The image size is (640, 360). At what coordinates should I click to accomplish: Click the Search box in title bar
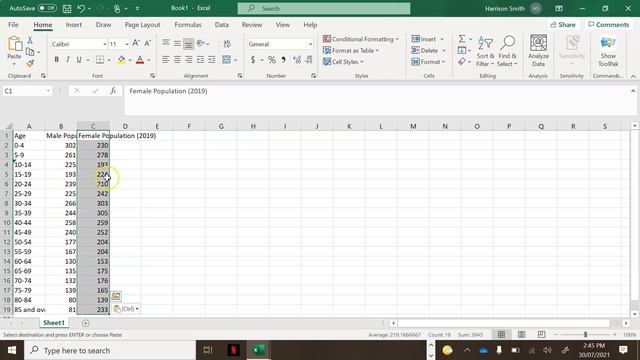click(324, 8)
